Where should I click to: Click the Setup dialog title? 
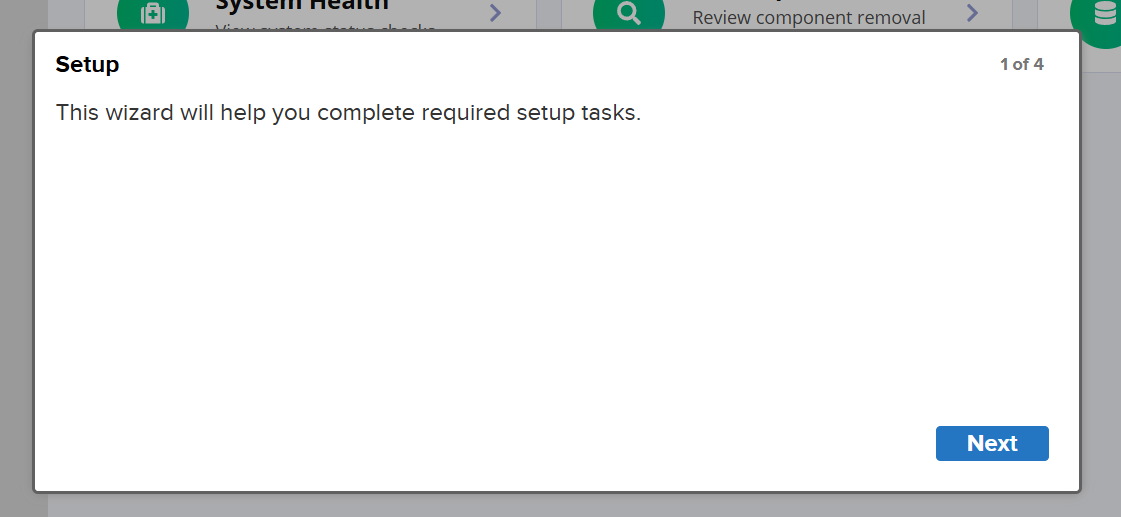[87, 64]
